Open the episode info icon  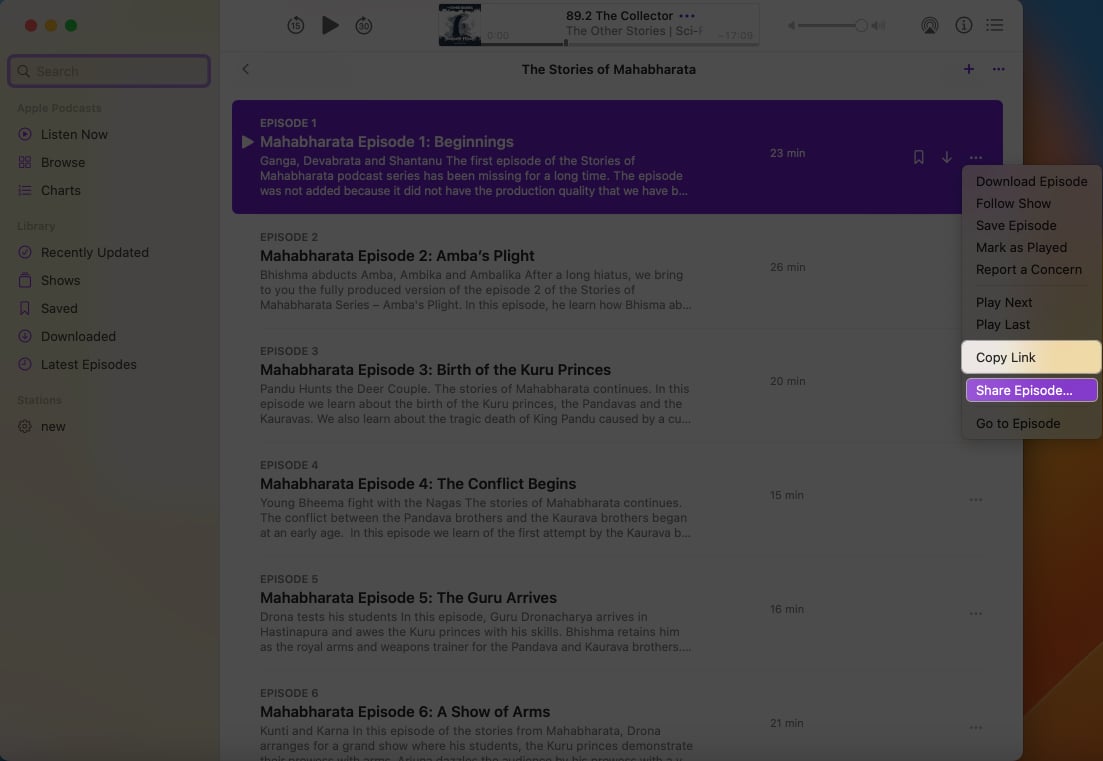click(963, 25)
